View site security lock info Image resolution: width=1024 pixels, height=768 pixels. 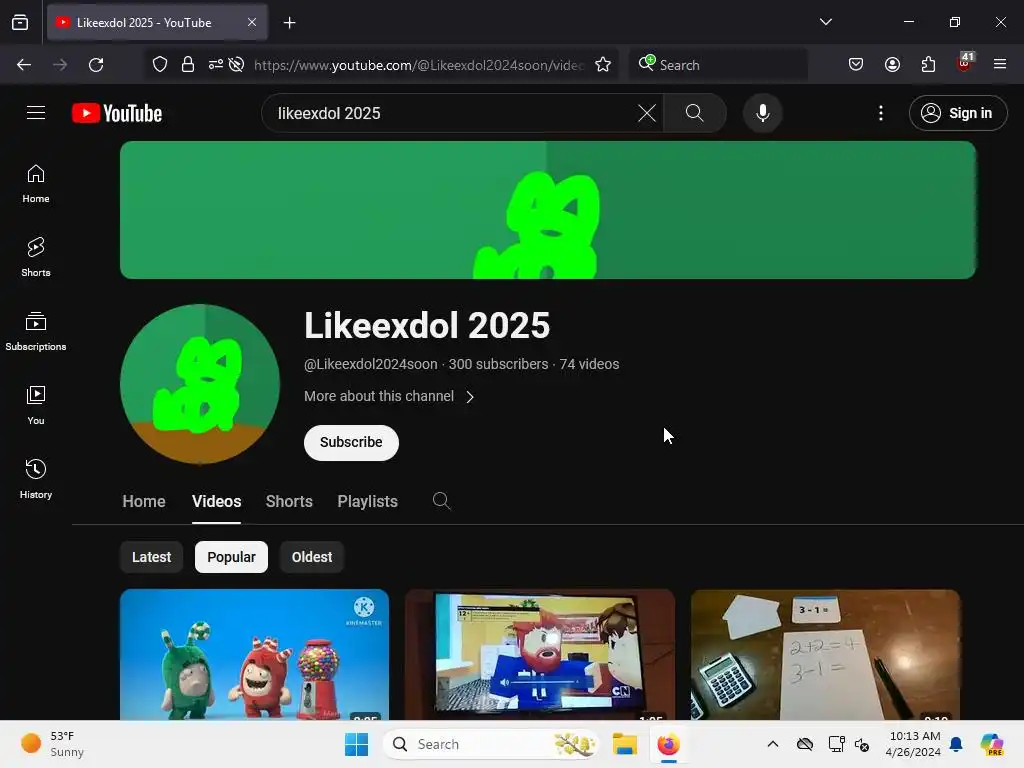coord(188,65)
